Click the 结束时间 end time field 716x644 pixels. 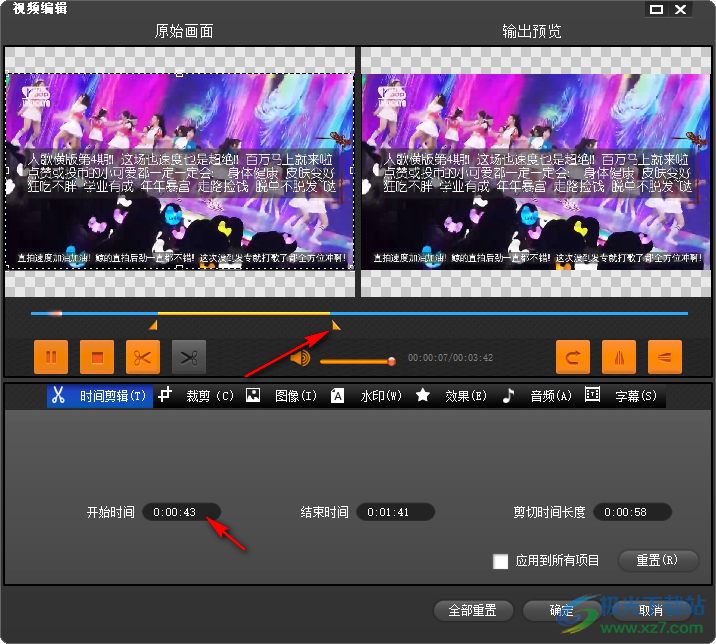[395, 512]
